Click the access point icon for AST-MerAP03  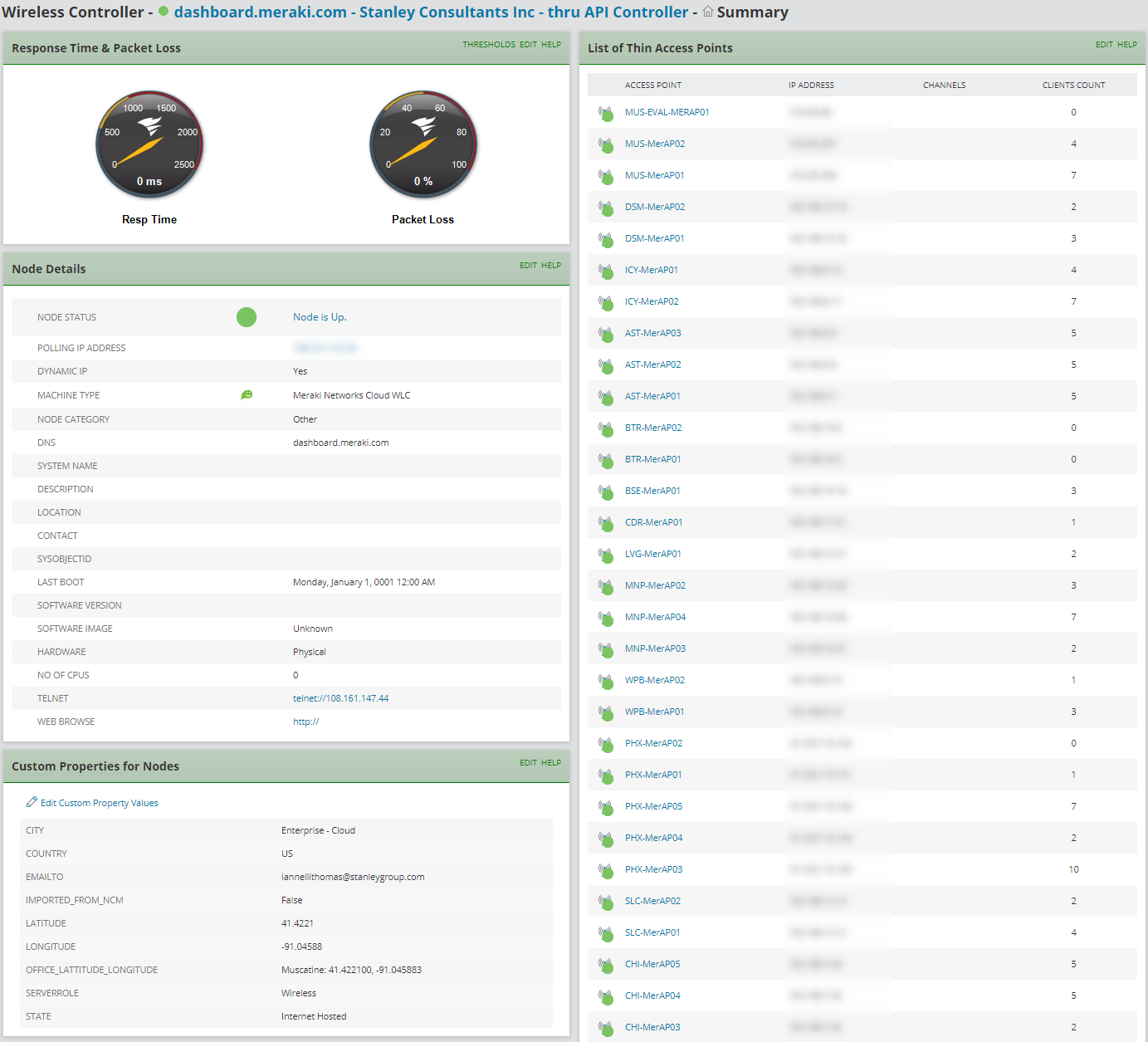[x=606, y=334]
